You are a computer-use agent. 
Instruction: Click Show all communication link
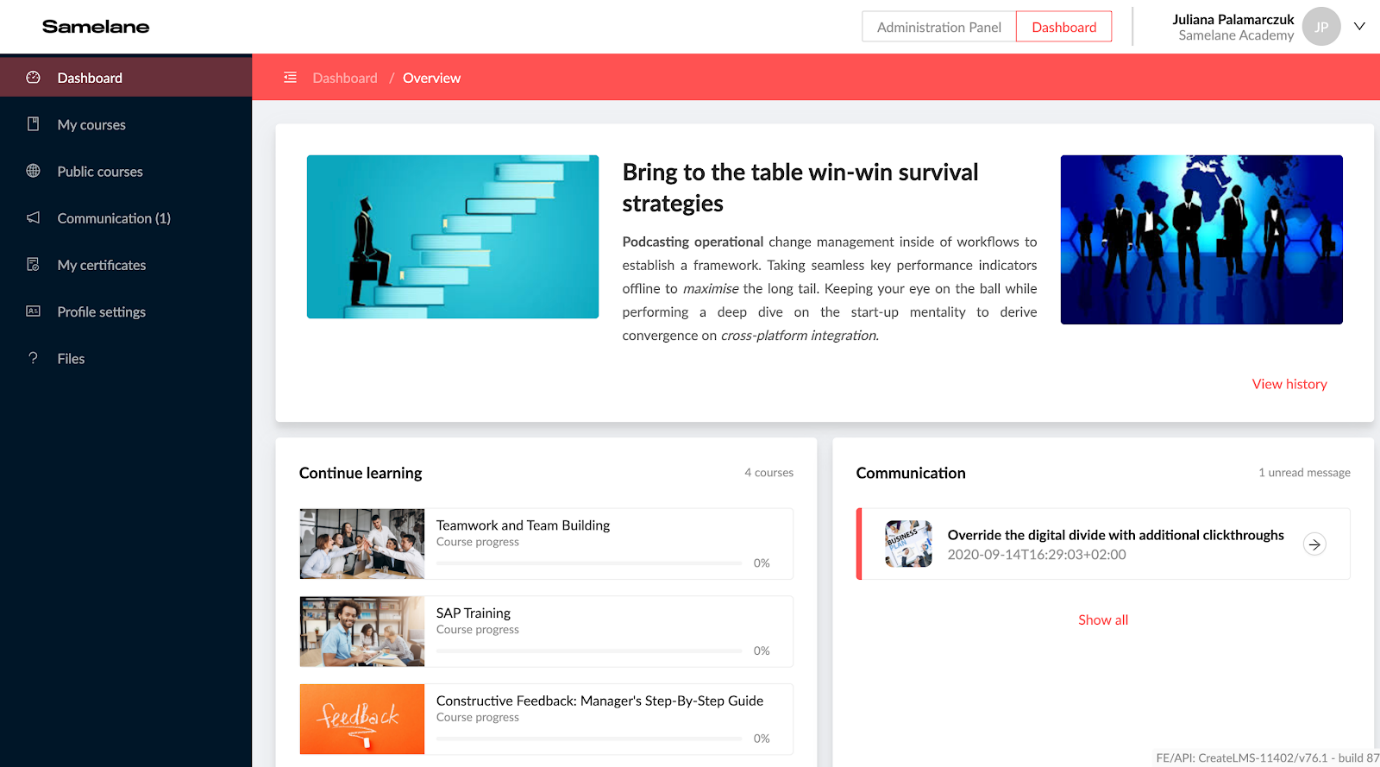(1103, 620)
